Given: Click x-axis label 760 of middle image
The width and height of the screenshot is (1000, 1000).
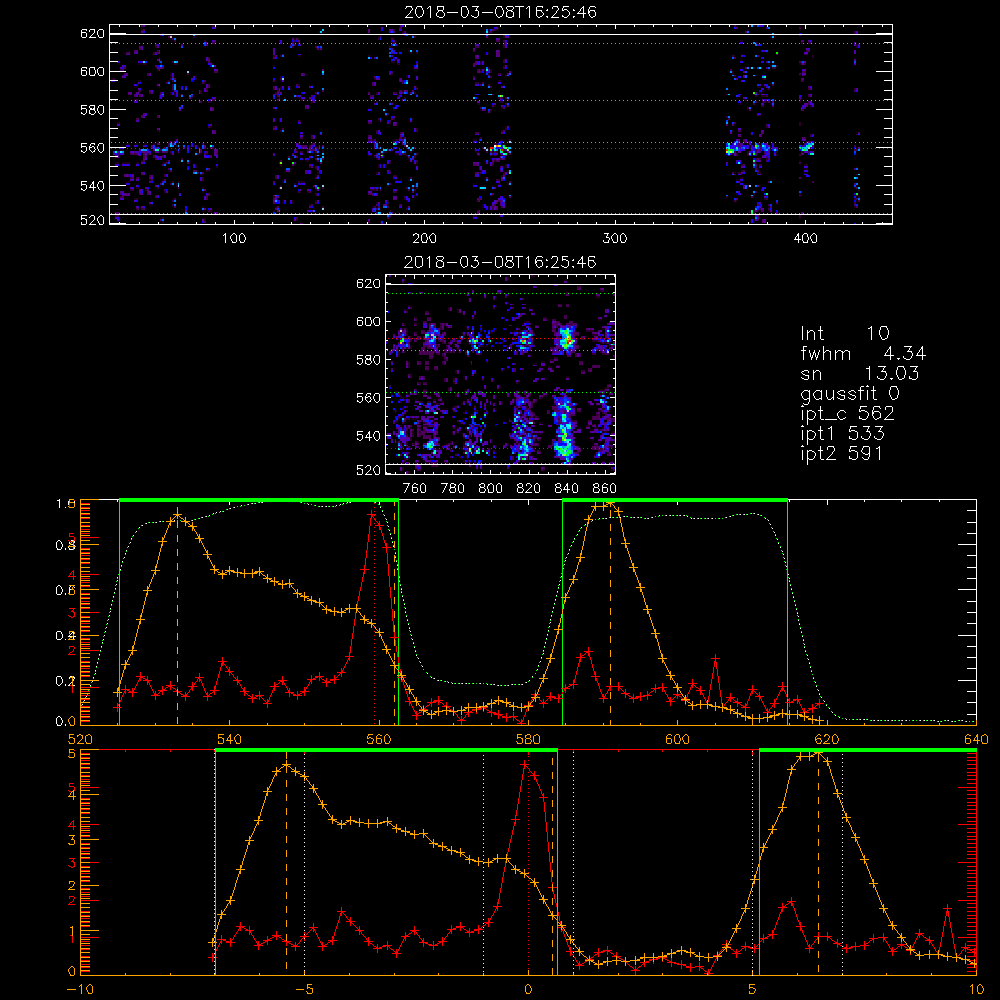Looking at the screenshot, I should pos(415,489).
